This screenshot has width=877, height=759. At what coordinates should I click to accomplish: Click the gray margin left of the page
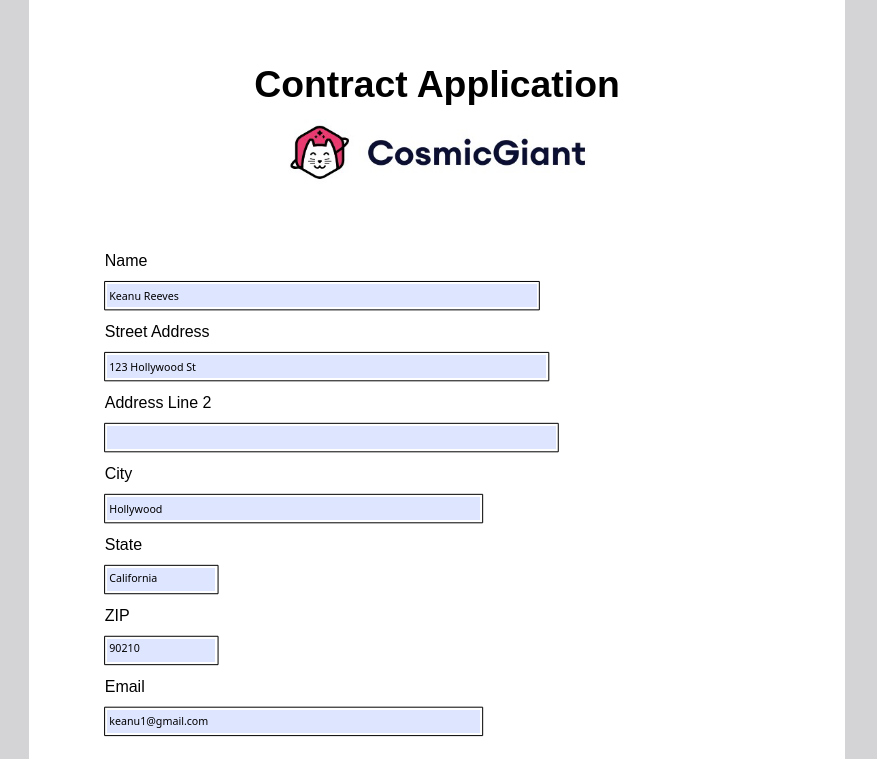click(x=14, y=379)
